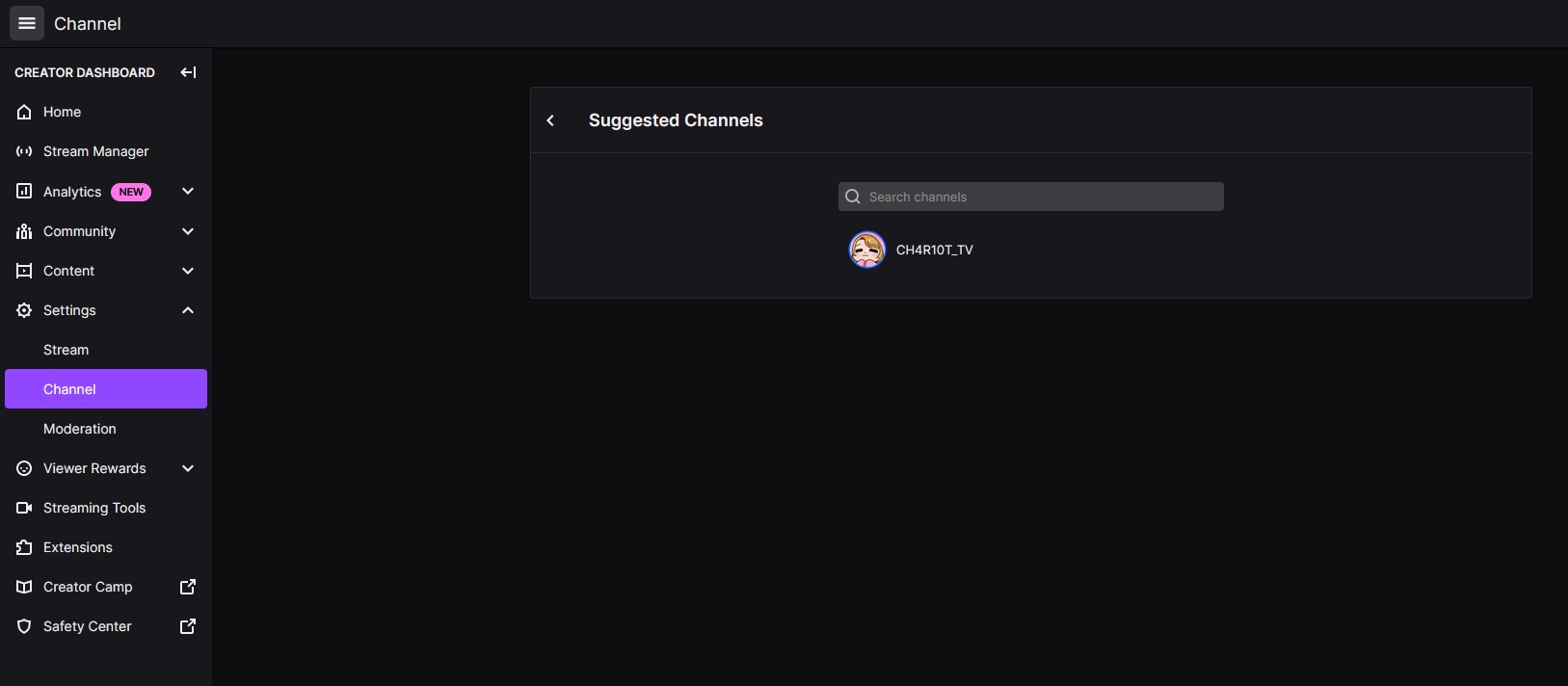
Task: Expand the Viewer Rewards section
Action: pos(106,468)
